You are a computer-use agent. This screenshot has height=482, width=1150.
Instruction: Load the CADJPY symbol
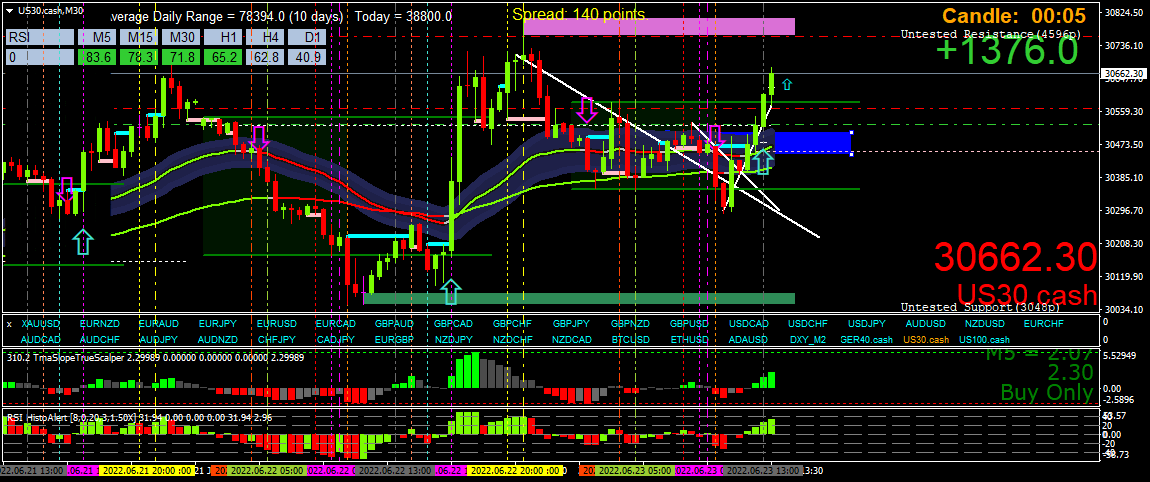point(335,340)
